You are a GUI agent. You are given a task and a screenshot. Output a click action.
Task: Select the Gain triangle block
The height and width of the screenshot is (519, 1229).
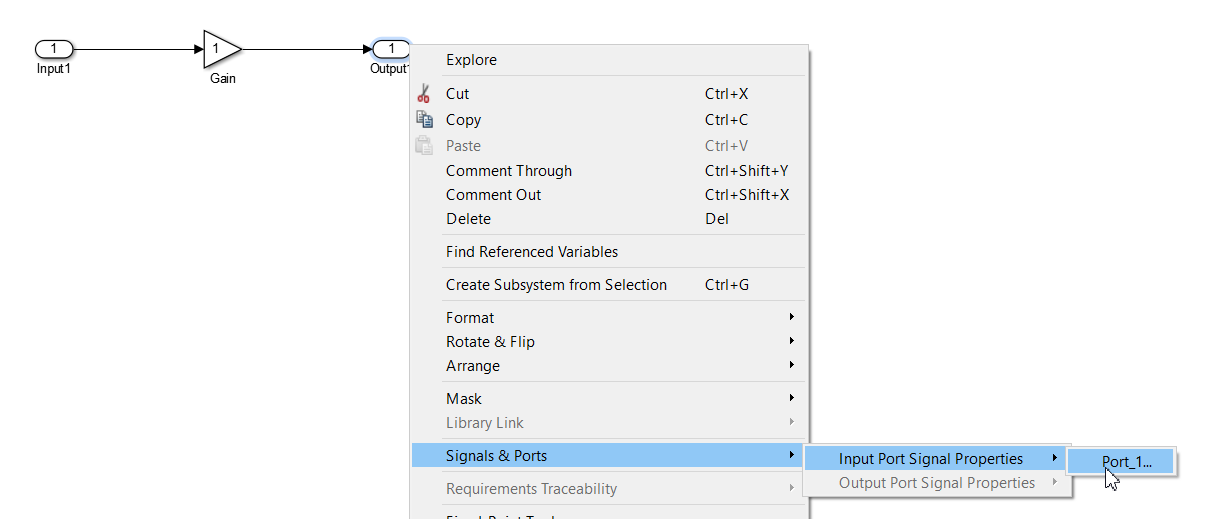(220, 49)
